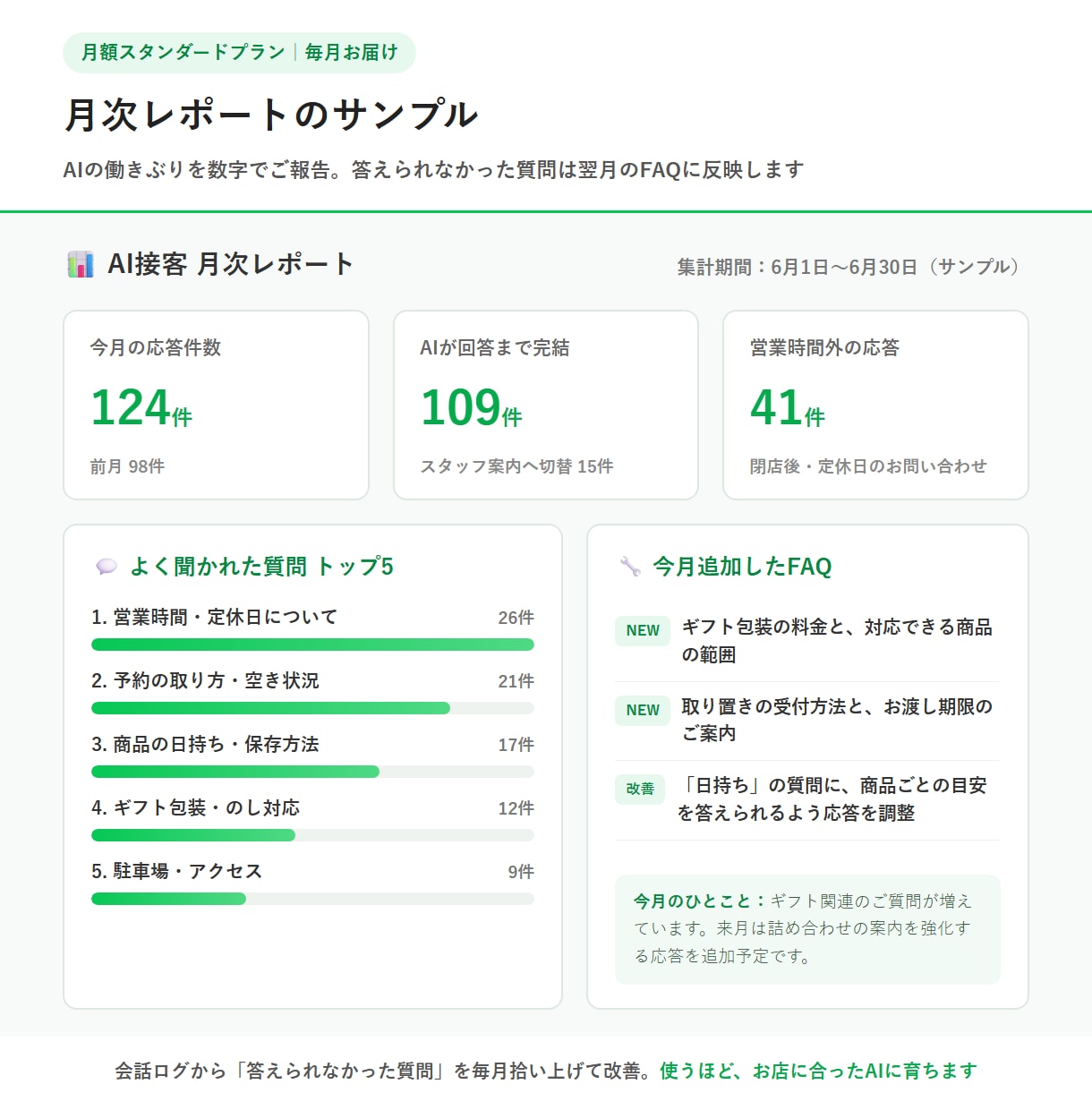1092x1110 pixels.
Task: Click the ギフト包装の料金と、対応できる商品の範囲 FAQ text
Action: [837, 641]
